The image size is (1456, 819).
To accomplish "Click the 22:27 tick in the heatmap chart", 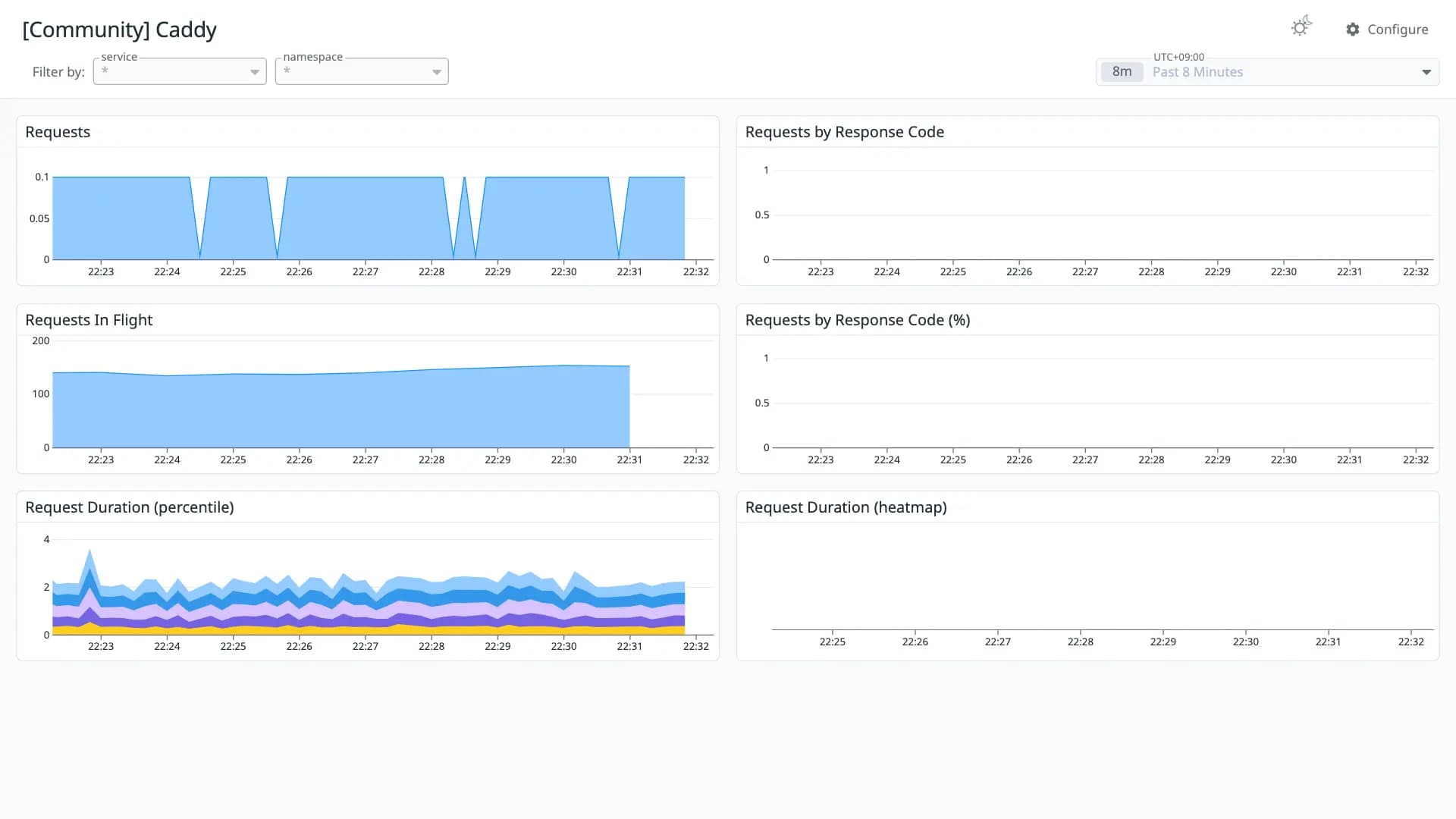I will [x=997, y=642].
